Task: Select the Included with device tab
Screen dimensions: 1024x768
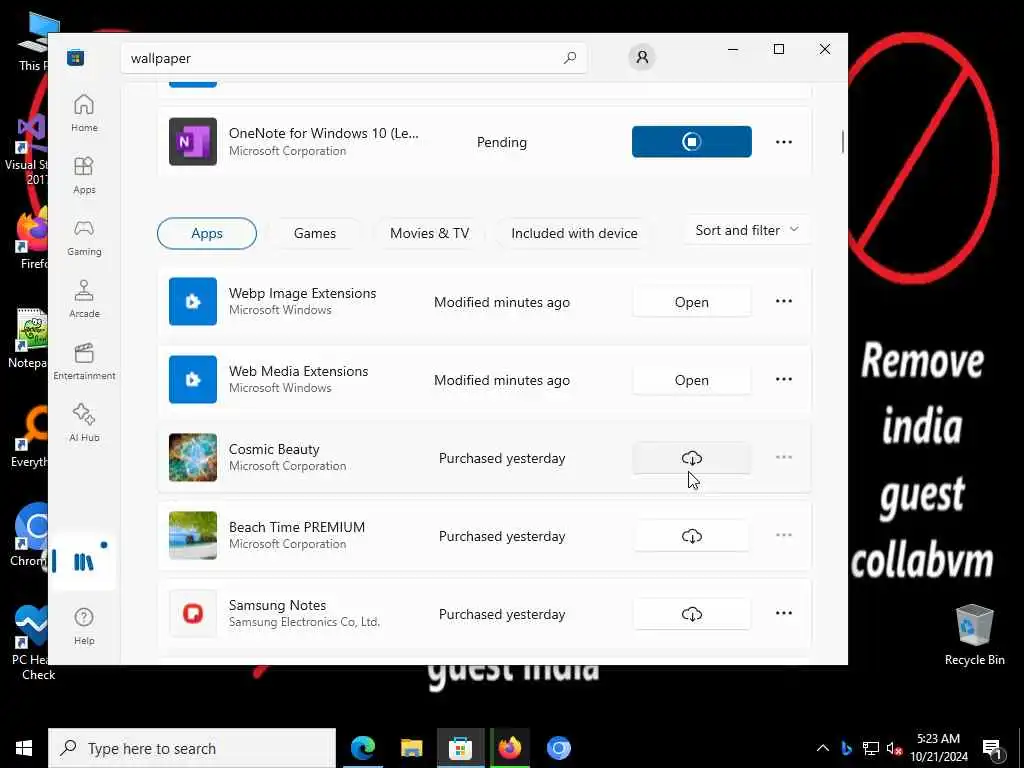Action: pyautogui.click(x=574, y=233)
